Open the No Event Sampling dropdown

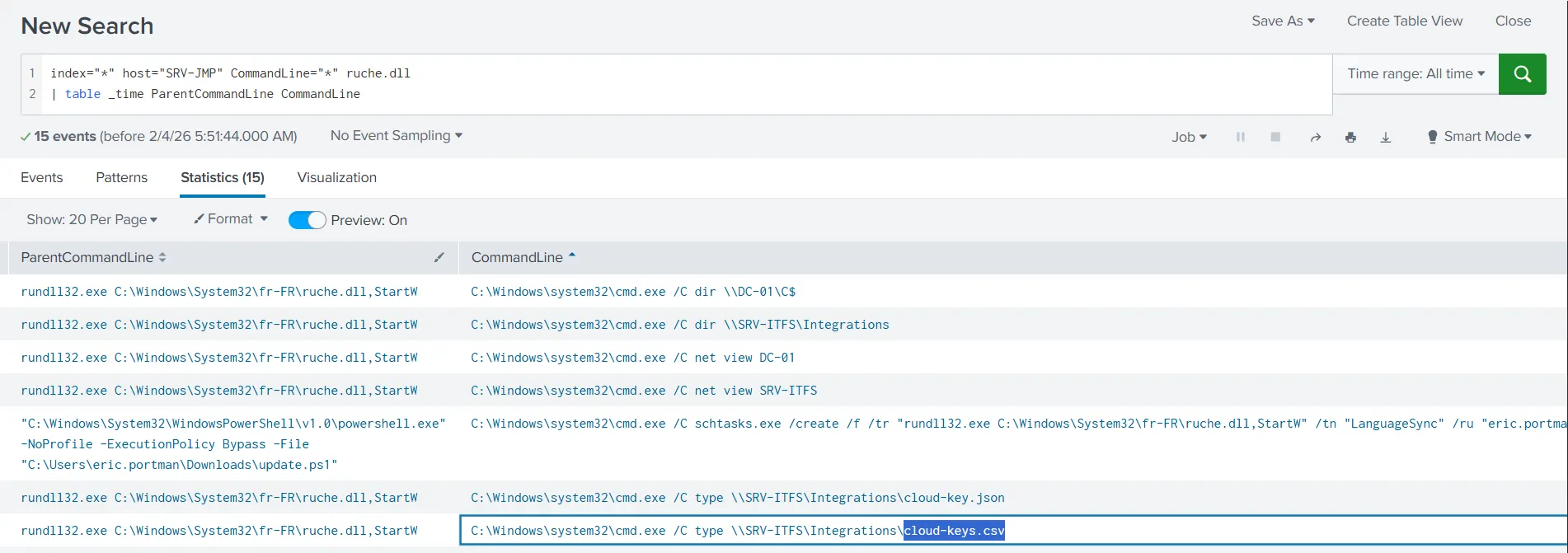tap(397, 135)
